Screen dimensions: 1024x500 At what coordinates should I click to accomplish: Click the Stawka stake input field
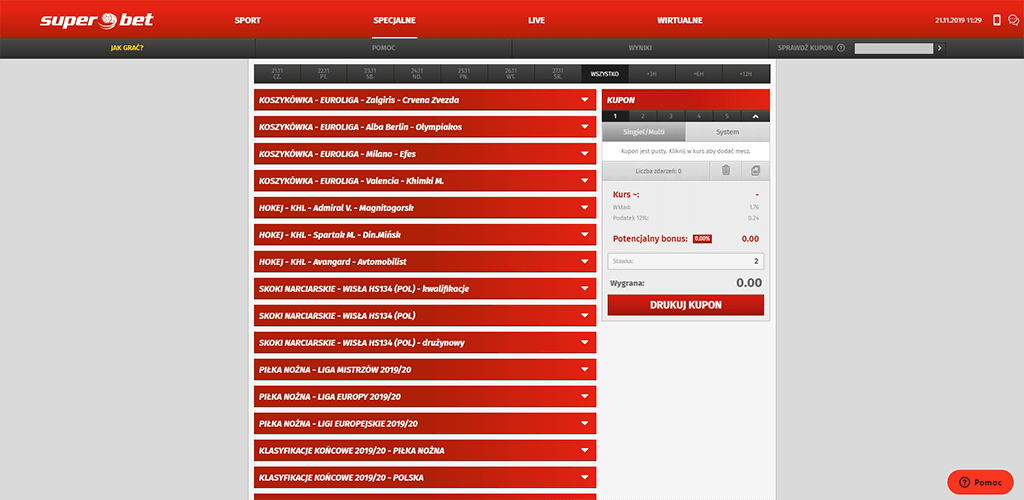pyautogui.click(x=686, y=261)
